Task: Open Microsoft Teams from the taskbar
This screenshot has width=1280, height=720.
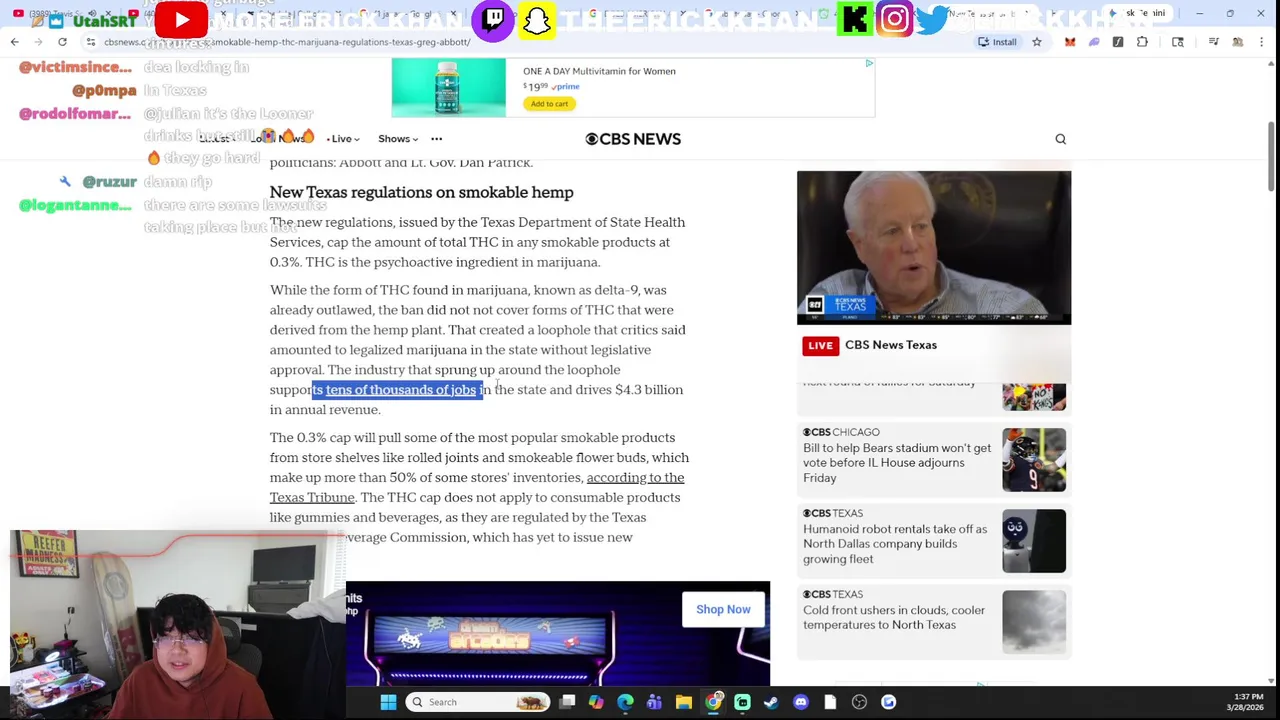Action: click(654, 702)
